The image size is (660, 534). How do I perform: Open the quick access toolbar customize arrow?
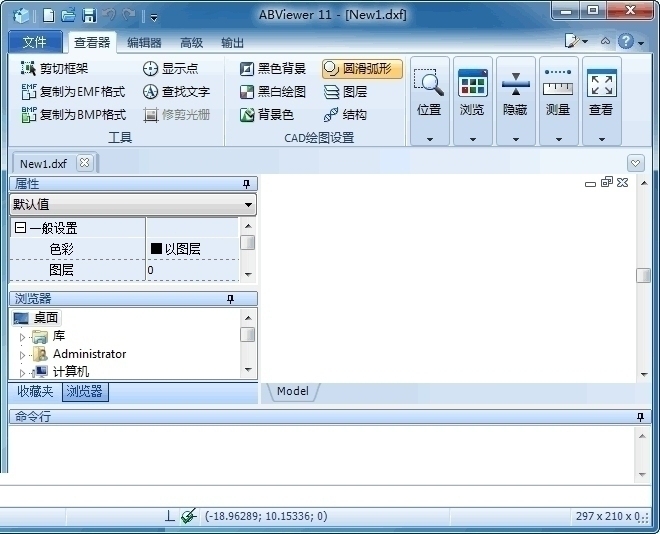[154, 18]
